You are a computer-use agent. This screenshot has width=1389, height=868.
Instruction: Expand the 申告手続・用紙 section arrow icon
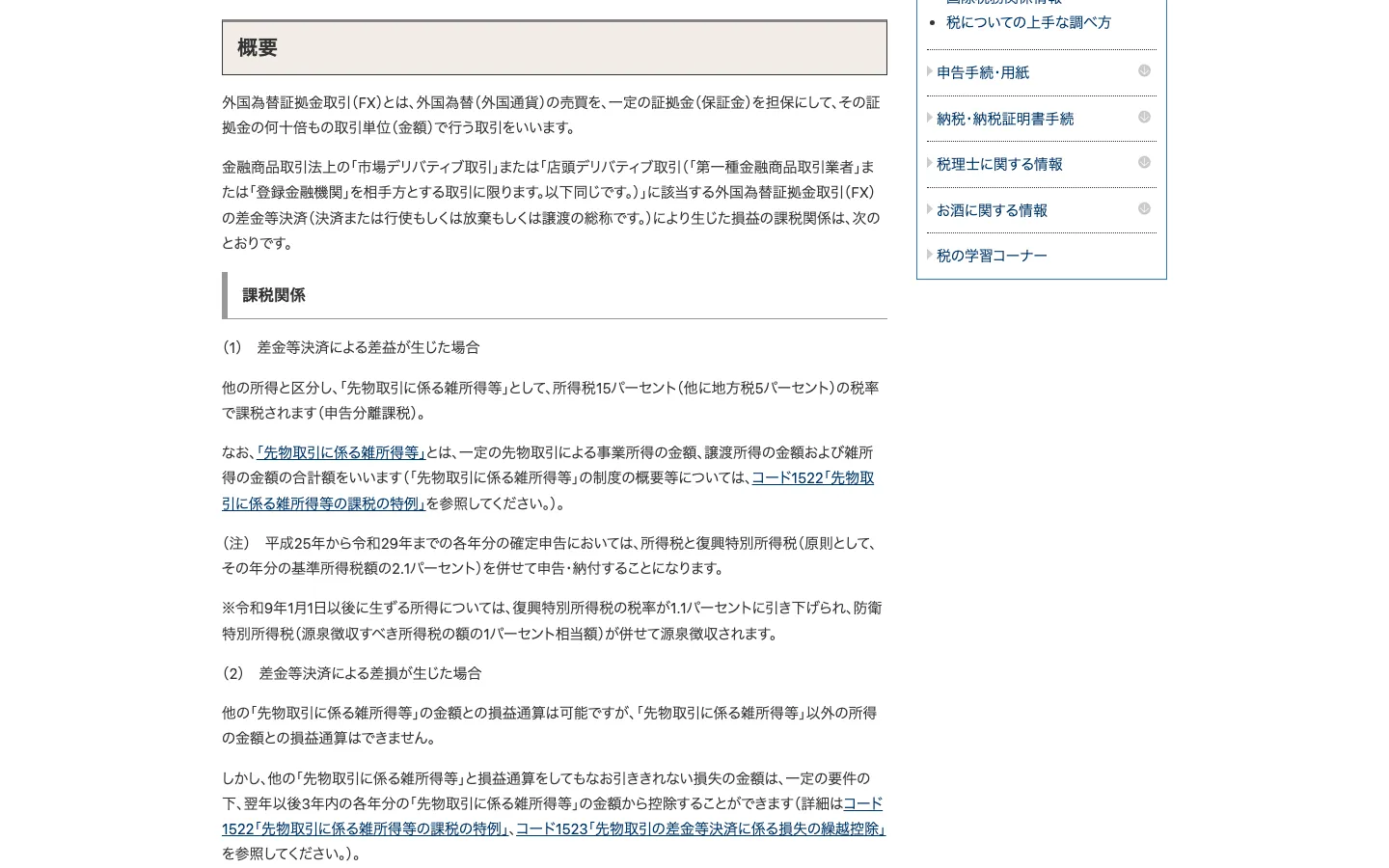[1144, 70]
